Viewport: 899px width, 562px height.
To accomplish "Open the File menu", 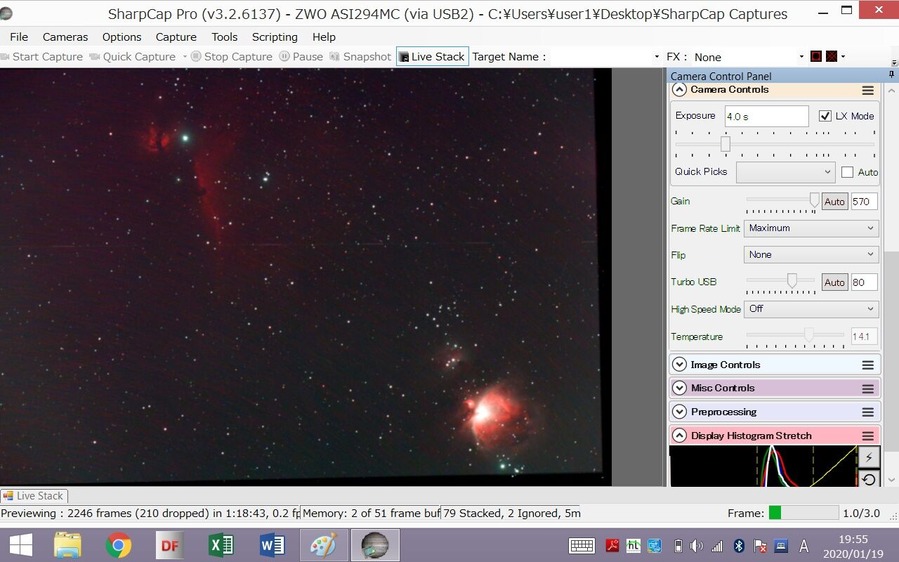I will (x=19, y=37).
